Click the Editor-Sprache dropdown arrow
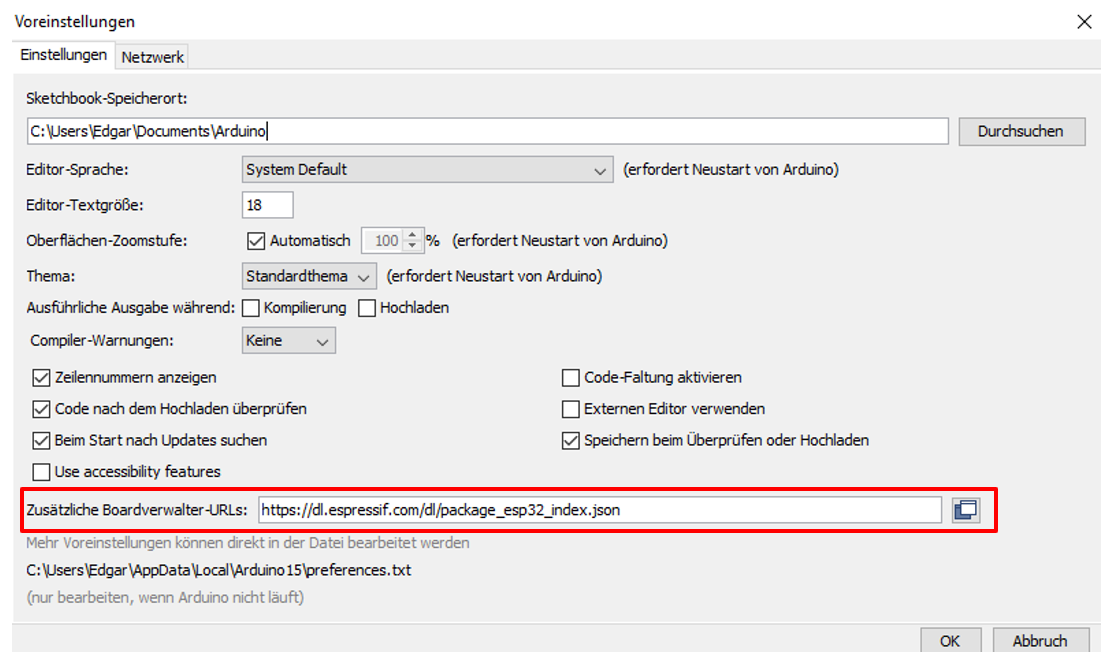 tap(601, 169)
